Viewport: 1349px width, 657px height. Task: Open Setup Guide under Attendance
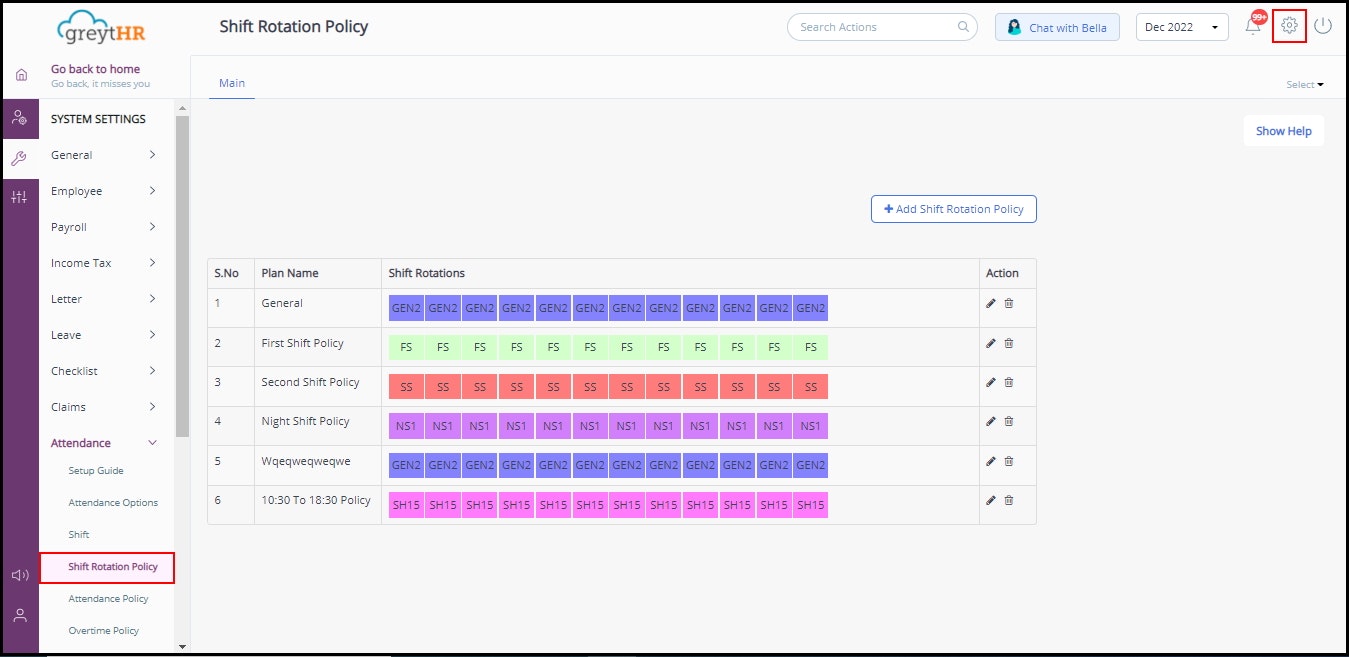tap(96, 471)
